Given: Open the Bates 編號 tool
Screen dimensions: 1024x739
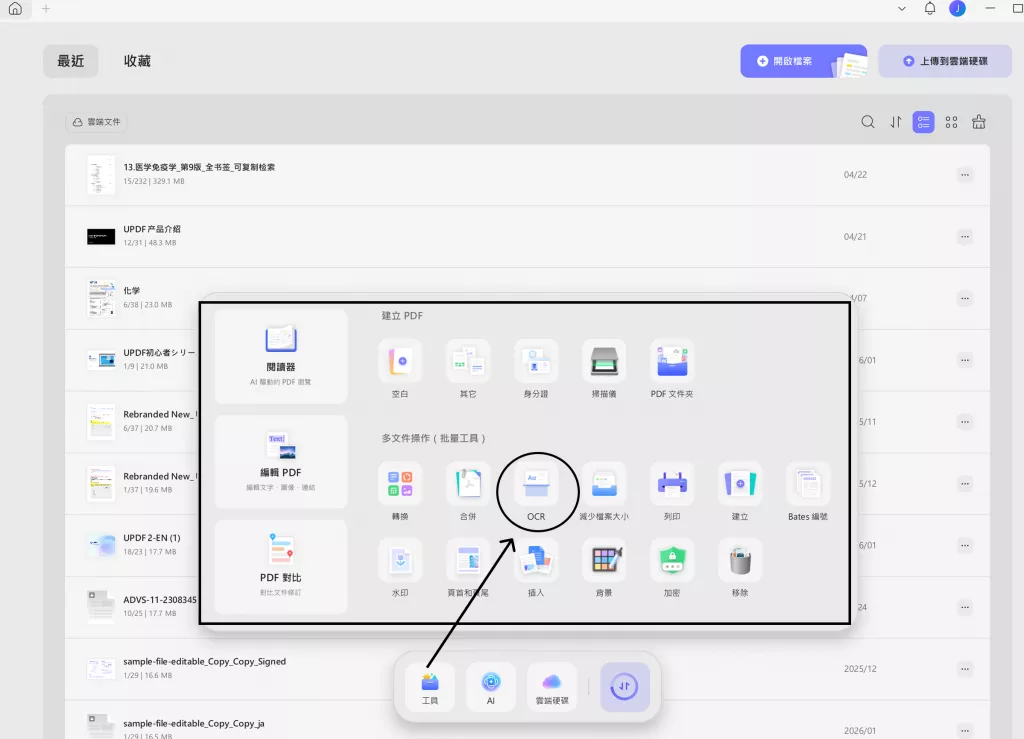Looking at the screenshot, I should point(807,484).
